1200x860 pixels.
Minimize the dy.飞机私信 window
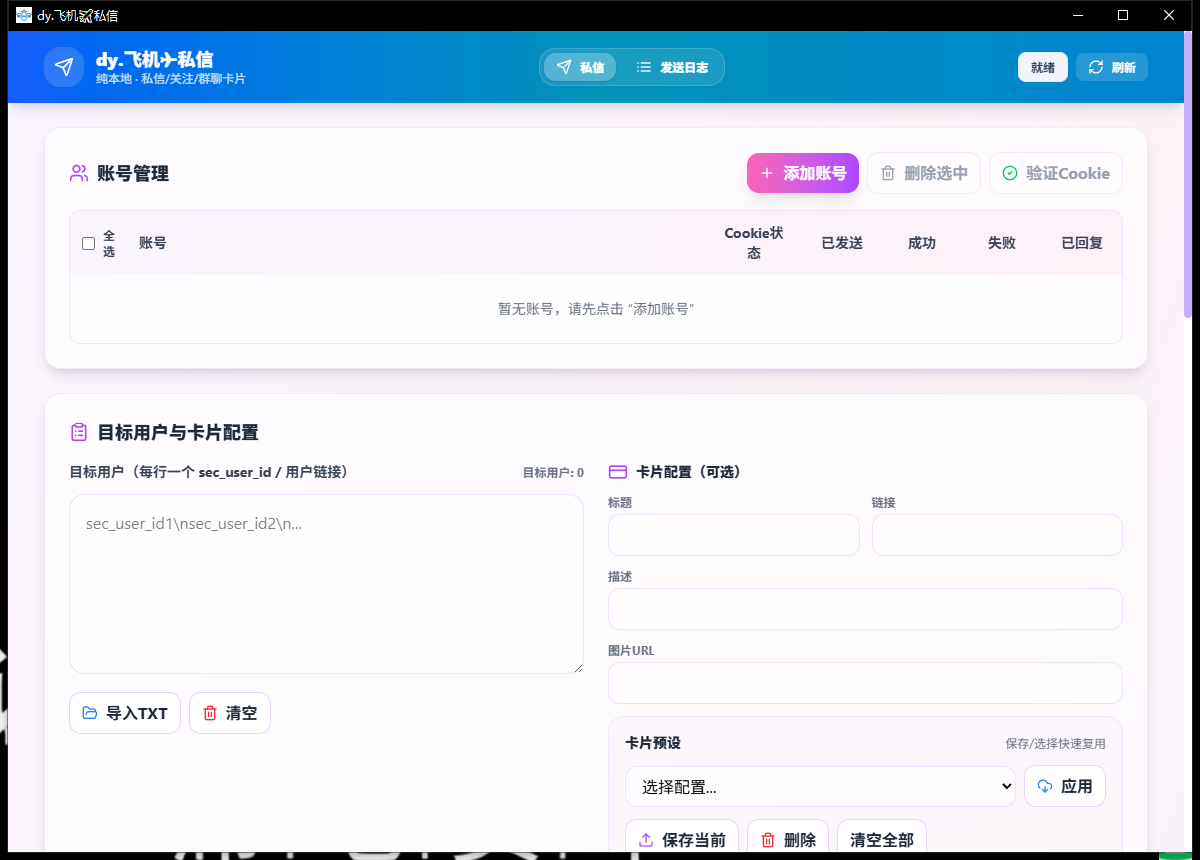[x=1078, y=15]
